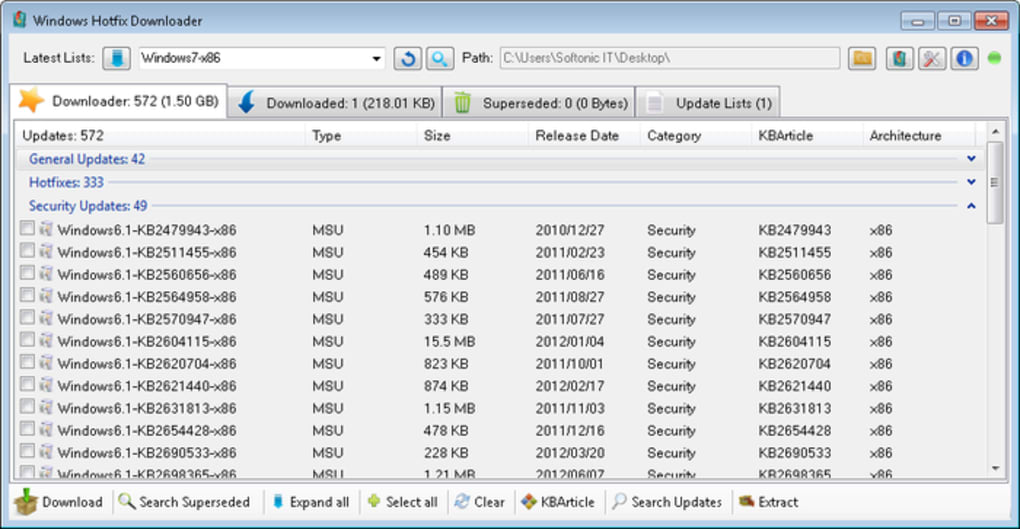This screenshot has height=529, width=1020.
Task: Click the Download button with box icon
Action: click(59, 502)
